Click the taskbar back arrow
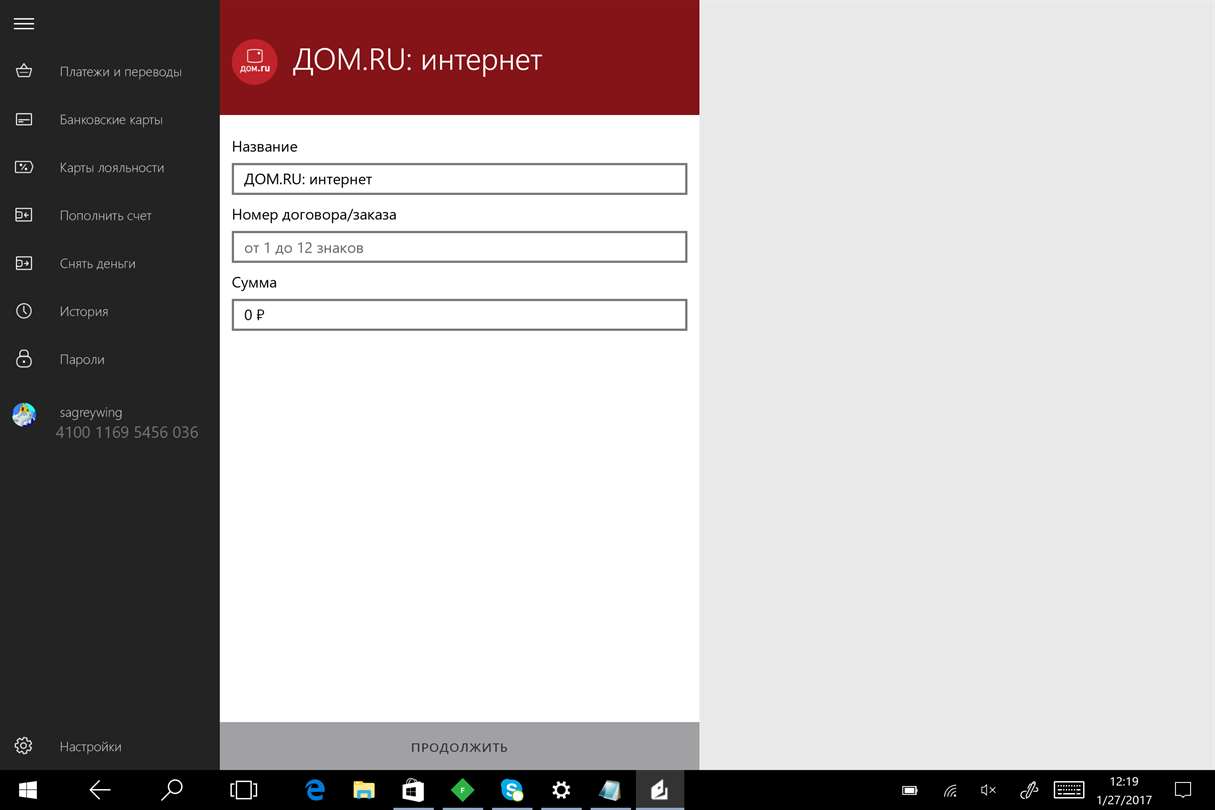This screenshot has height=810, width=1215. coord(100,790)
